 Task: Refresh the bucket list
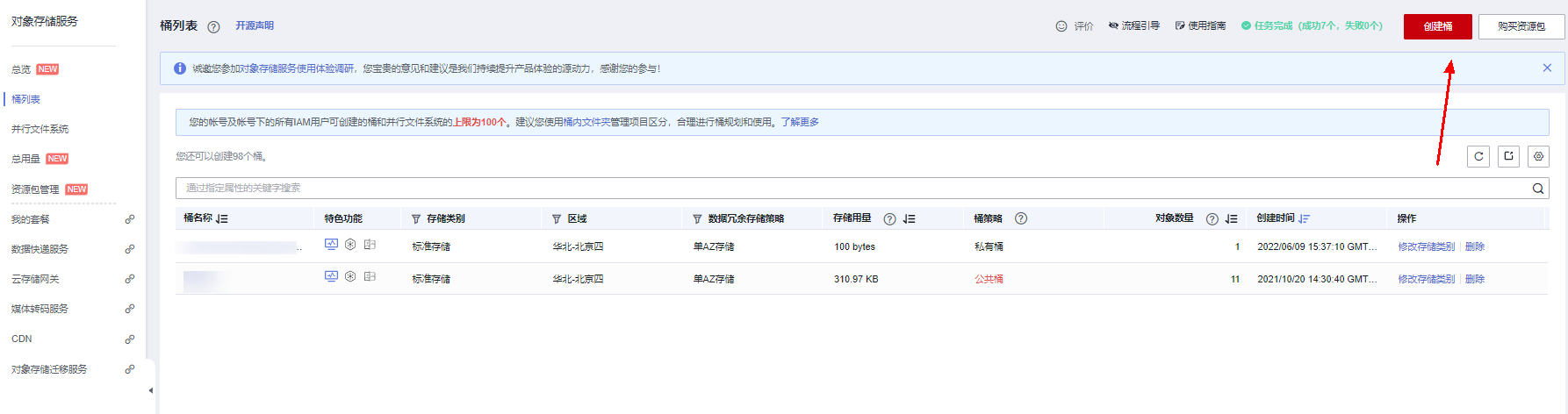coord(1478,156)
